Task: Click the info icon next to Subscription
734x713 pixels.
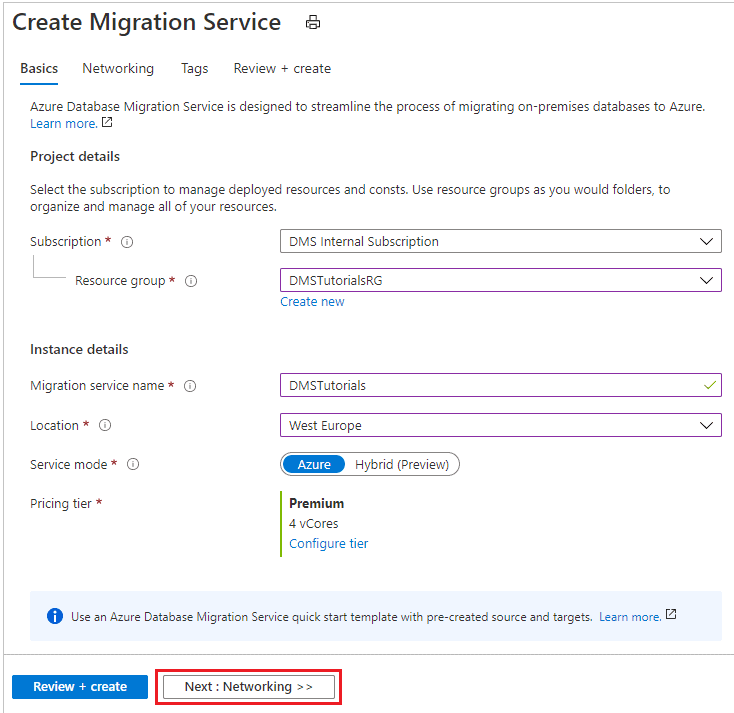Action: click(x=127, y=242)
